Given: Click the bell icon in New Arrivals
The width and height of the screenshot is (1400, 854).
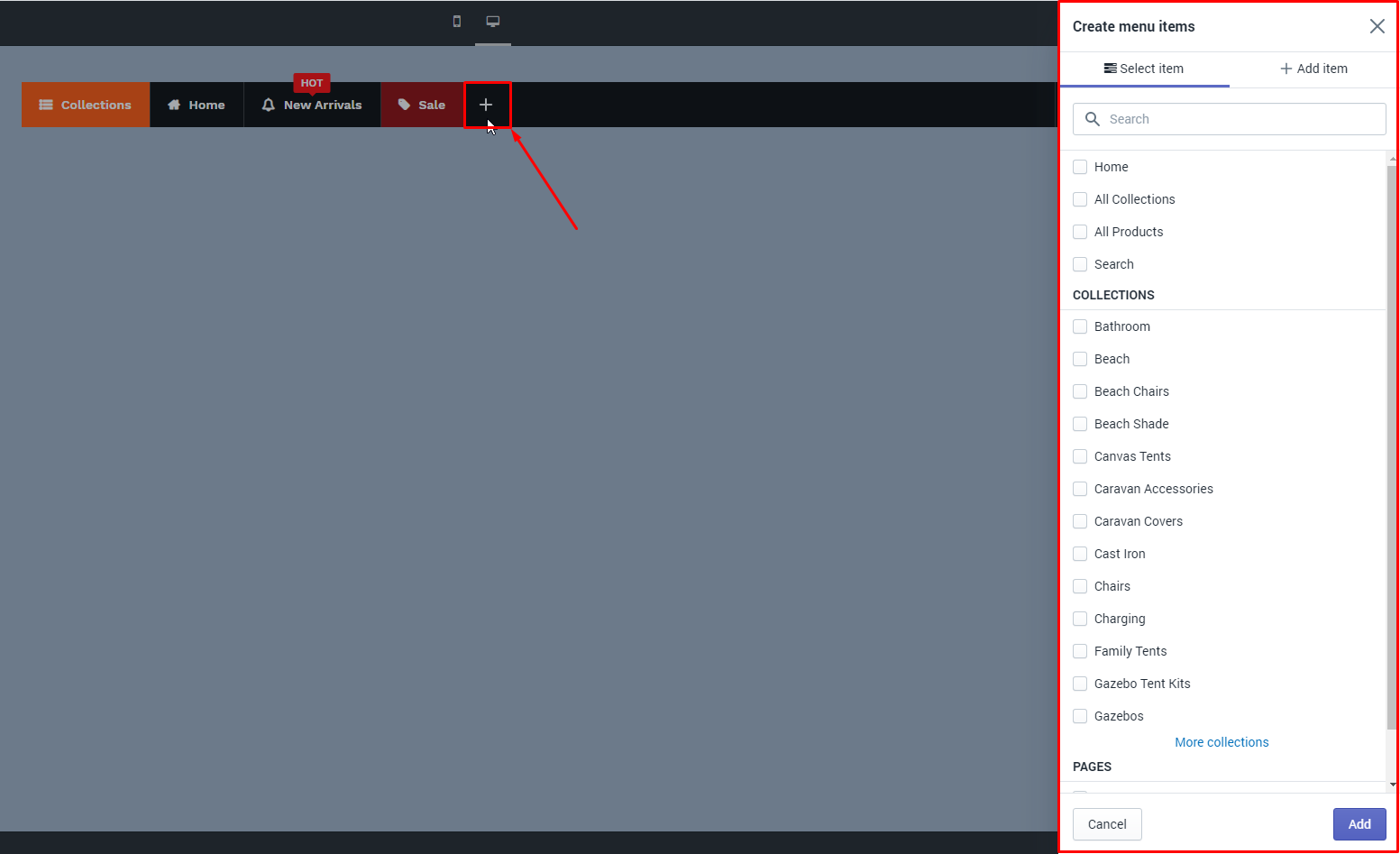Looking at the screenshot, I should click(x=269, y=105).
